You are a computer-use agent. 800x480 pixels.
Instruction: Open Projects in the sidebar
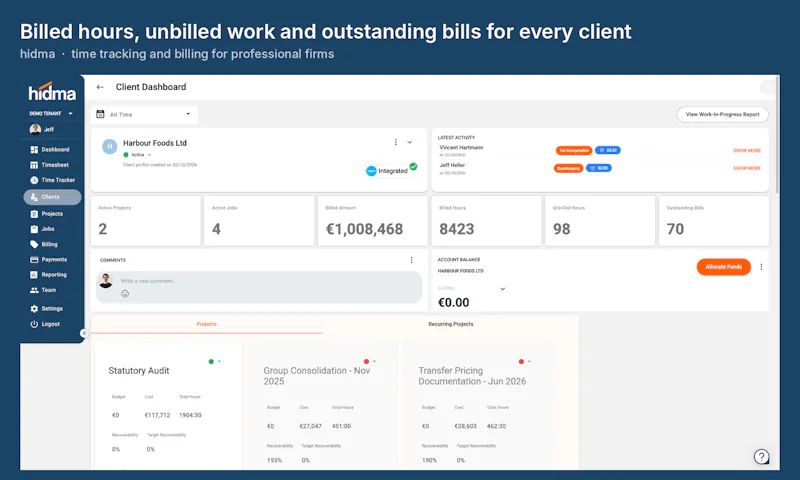click(x=46, y=214)
